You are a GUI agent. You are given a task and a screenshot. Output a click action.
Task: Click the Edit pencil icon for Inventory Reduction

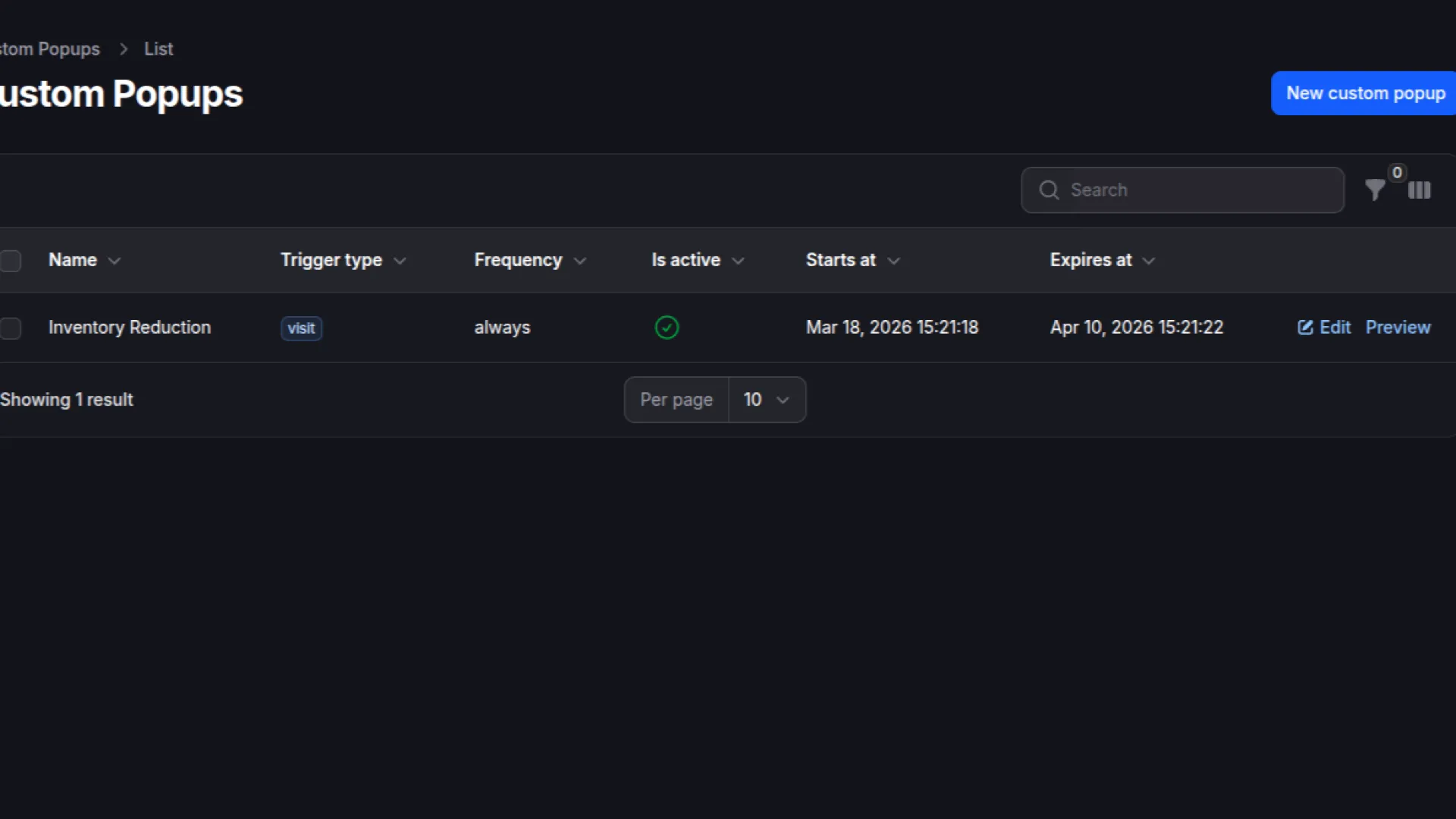coord(1304,328)
